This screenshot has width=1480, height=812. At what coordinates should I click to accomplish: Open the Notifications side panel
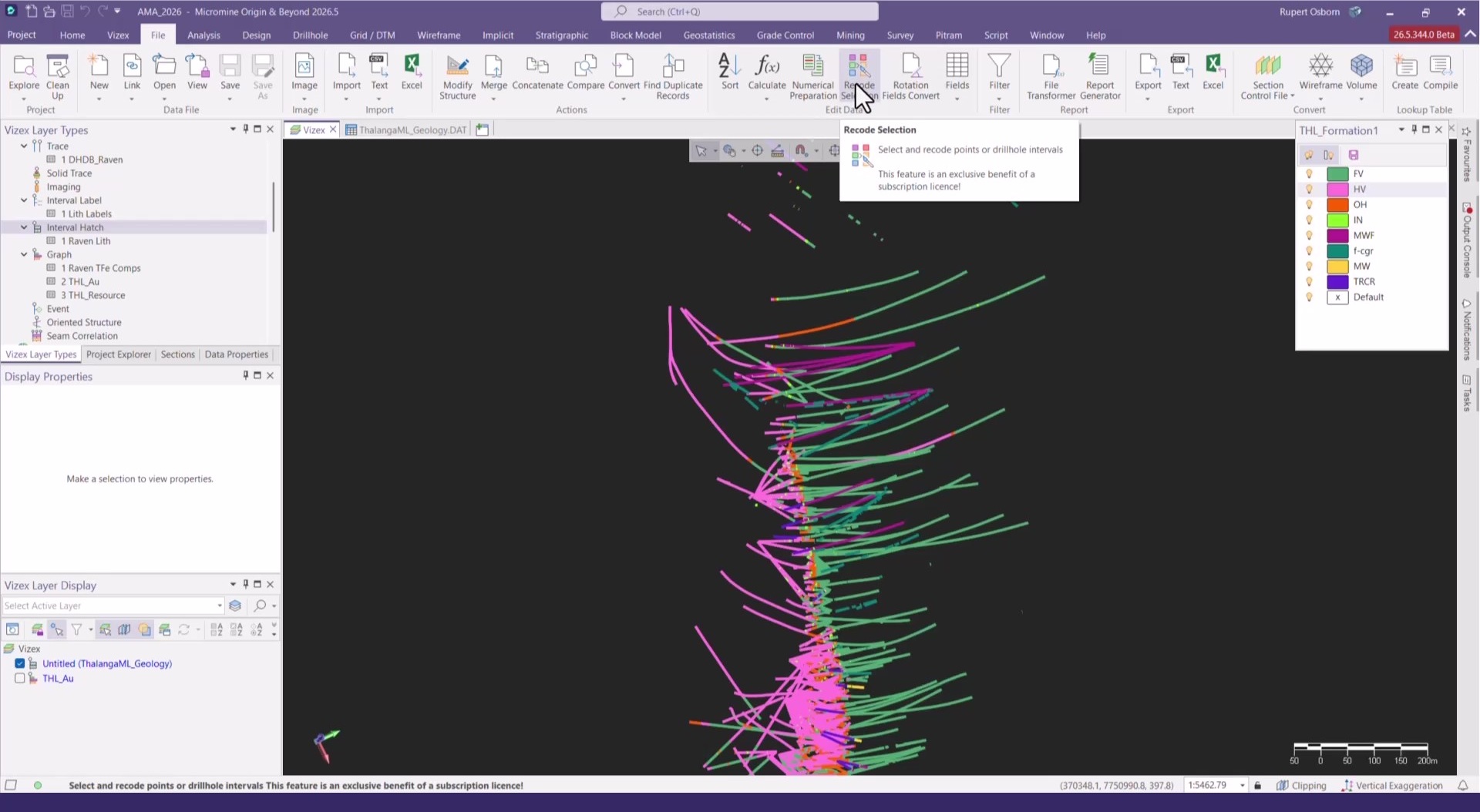click(1466, 330)
